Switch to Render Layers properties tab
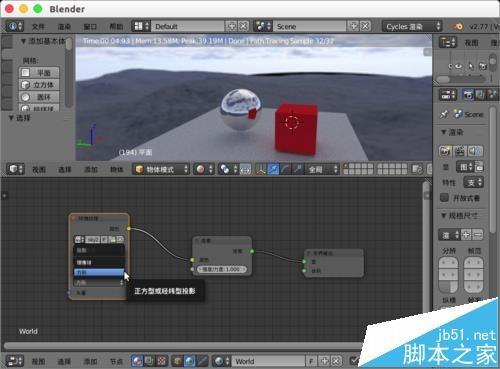The image size is (500, 369). click(x=480, y=95)
